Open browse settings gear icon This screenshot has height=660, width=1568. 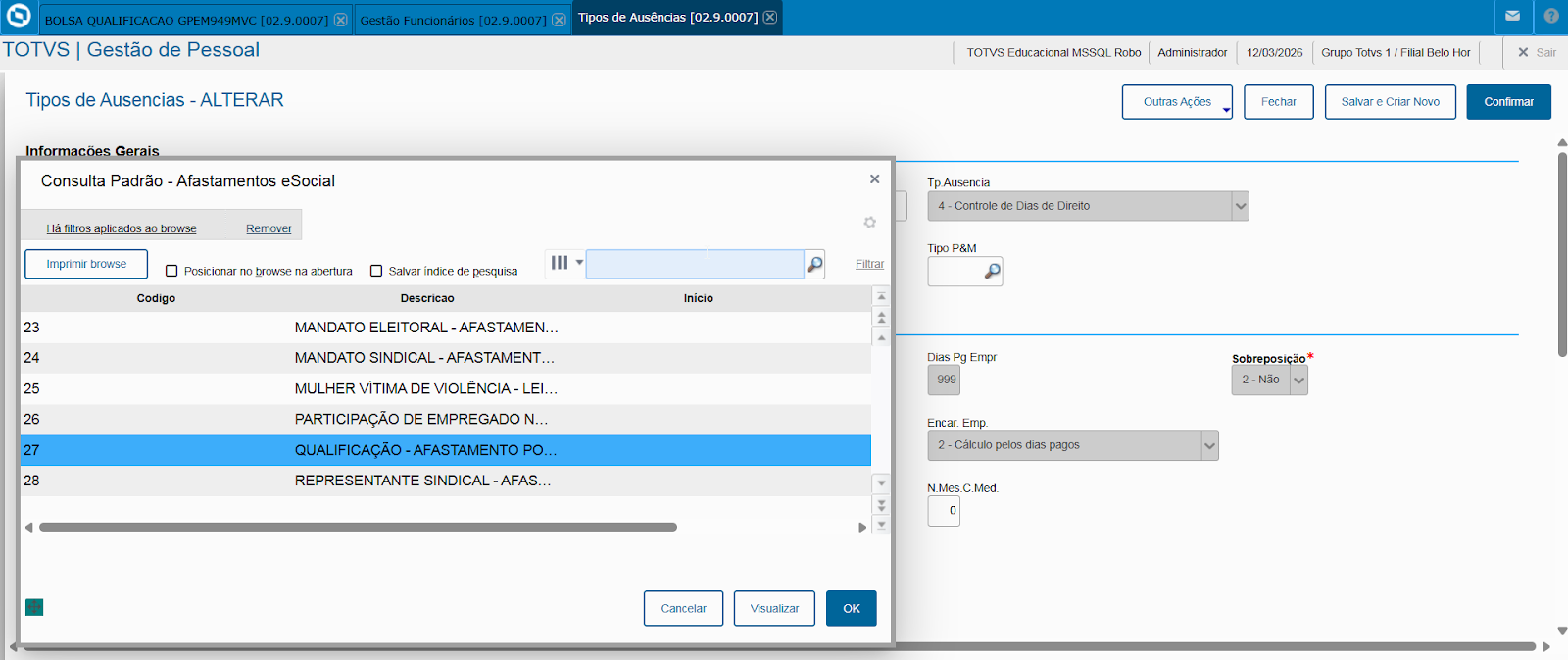tap(869, 223)
